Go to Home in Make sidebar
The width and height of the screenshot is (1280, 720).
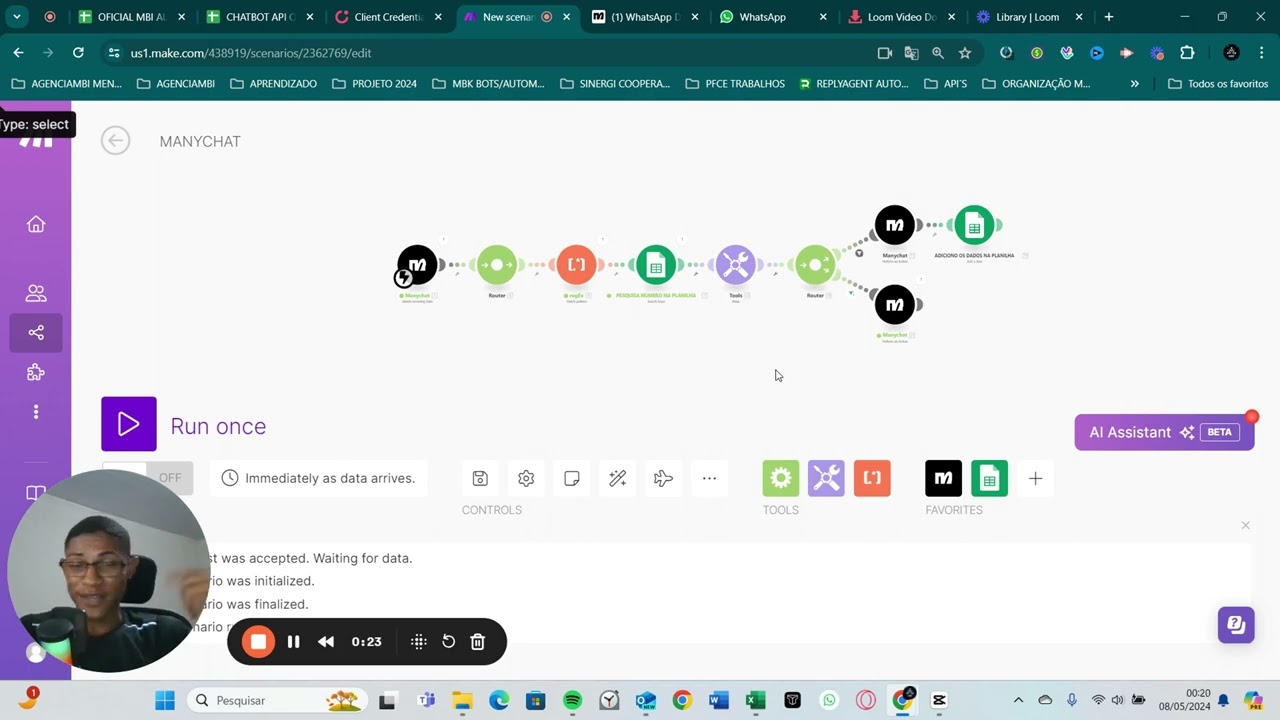(x=36, y=224)
